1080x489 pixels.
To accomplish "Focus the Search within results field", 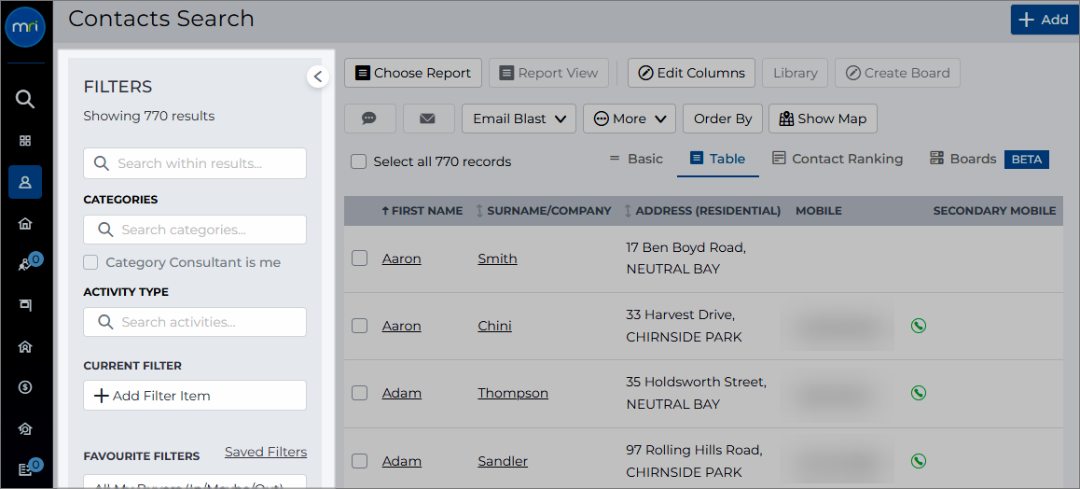I will tap(195, 163).
